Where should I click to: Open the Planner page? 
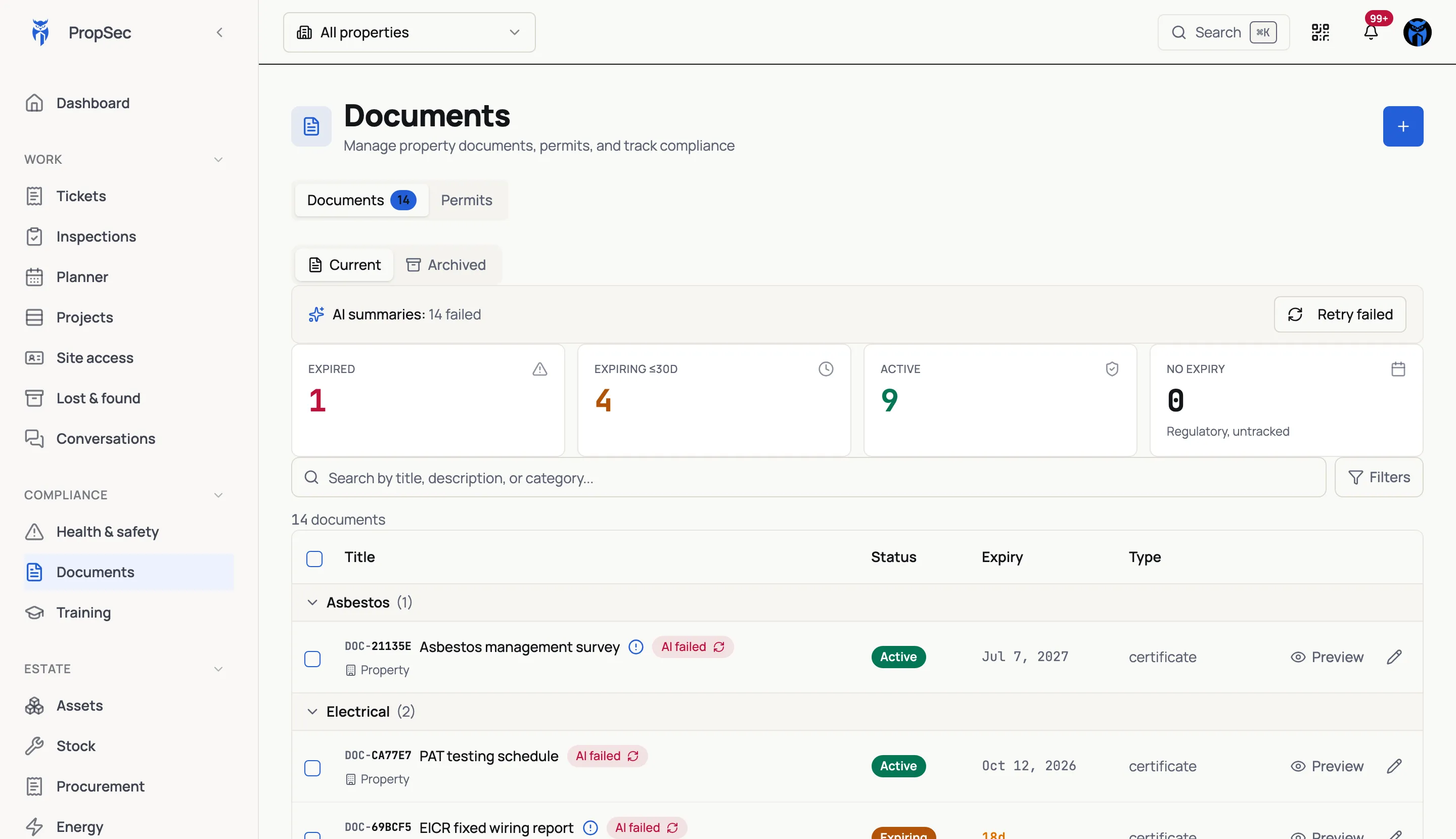pyautogui.click(x=129, y=277)
